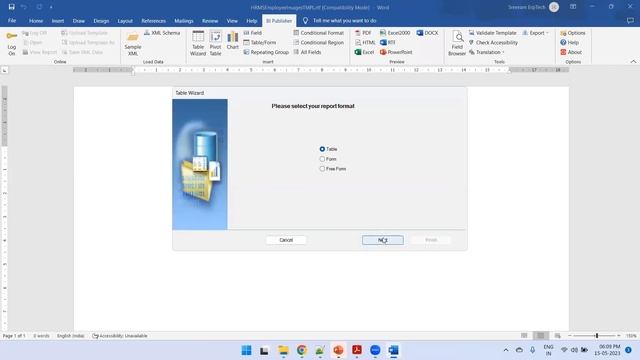This screenshot has width=640, height=360.
Task: Adjust the zoom slider handle
Action: (597, 336)
